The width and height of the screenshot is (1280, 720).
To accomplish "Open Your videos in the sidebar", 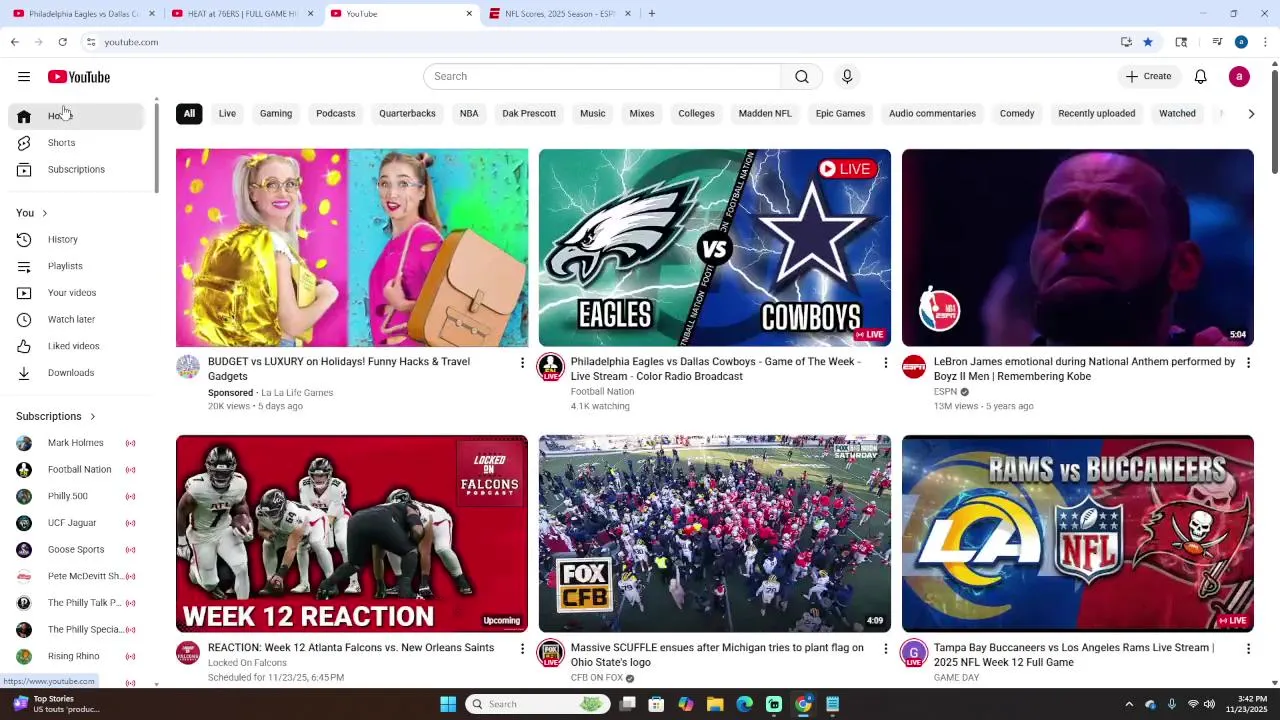I will 76,293.
